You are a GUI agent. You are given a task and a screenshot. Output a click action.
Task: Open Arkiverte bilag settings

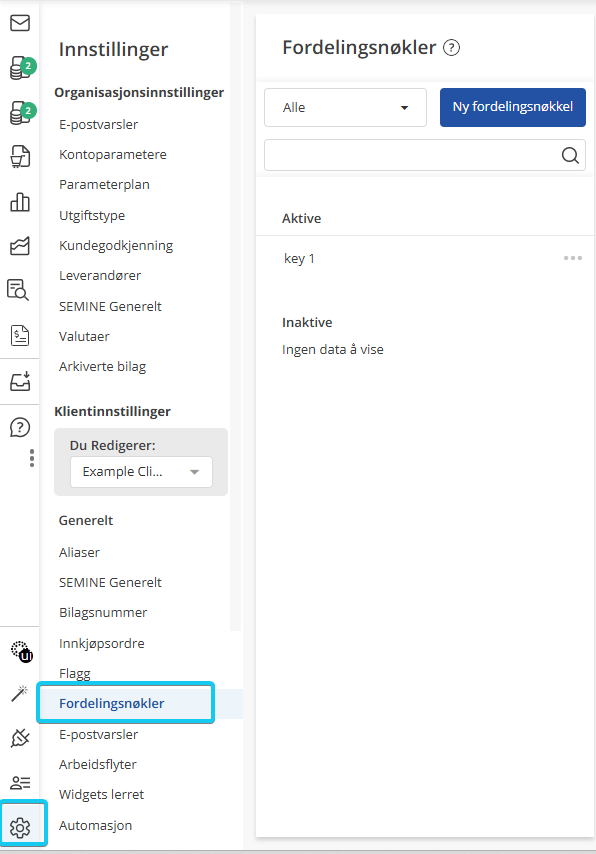(102, 367)
